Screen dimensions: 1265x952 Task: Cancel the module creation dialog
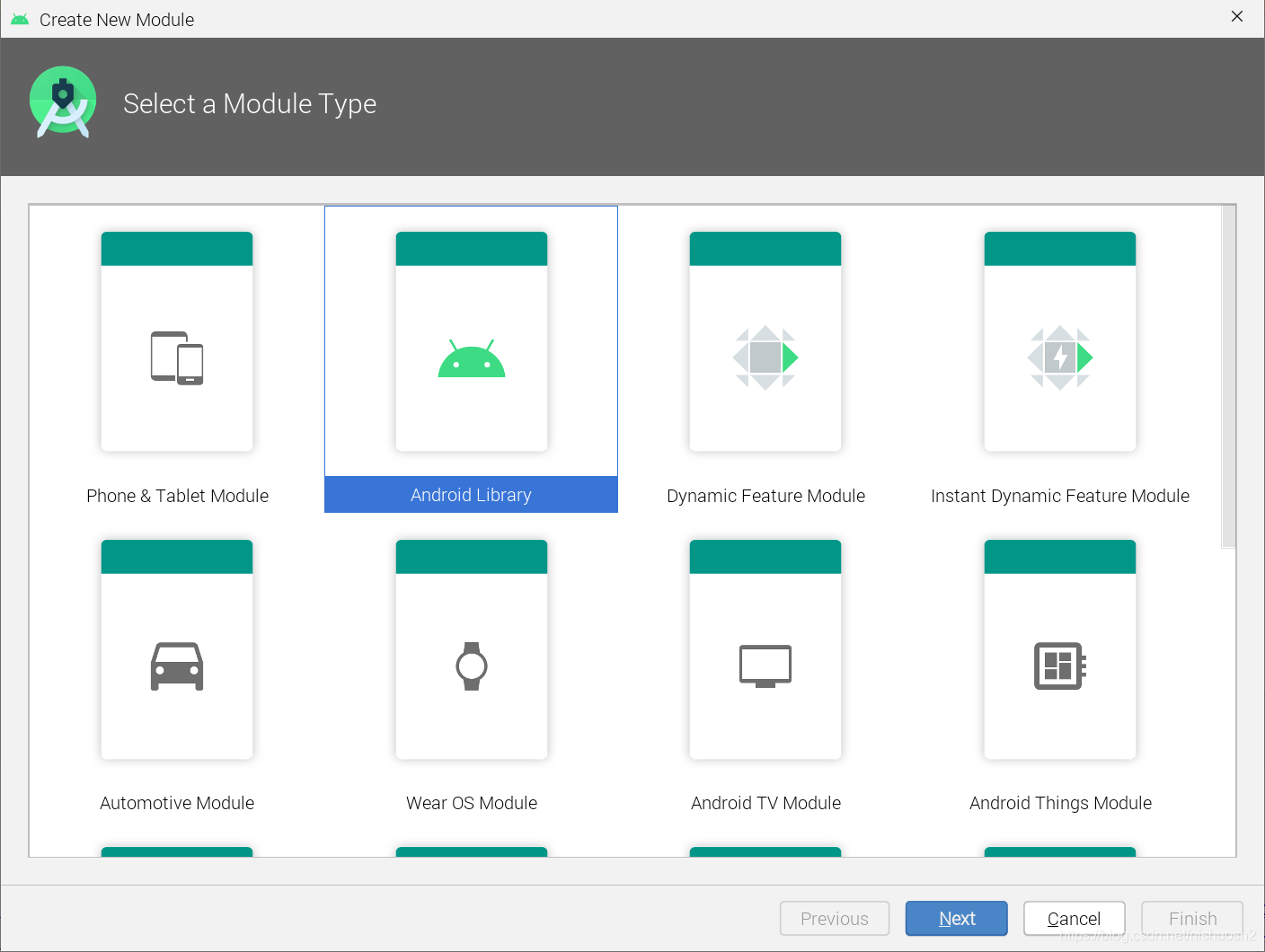pyautogui.click(x=1075, y=918)
